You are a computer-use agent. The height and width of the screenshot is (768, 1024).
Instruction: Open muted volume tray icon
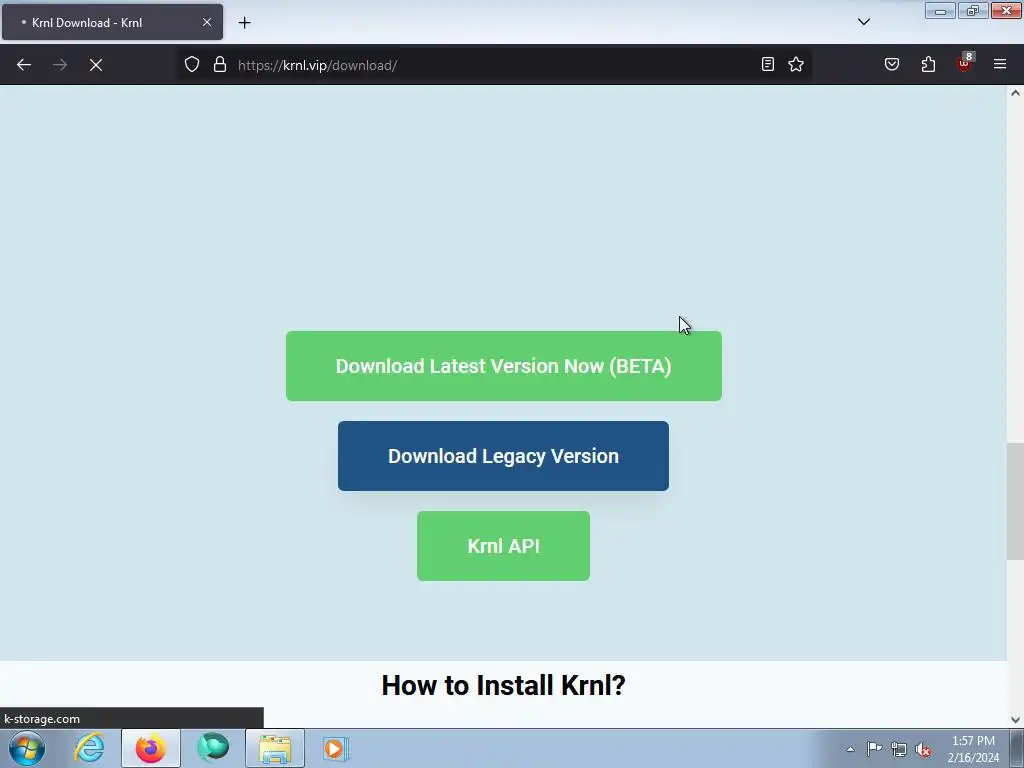point(923,749)
